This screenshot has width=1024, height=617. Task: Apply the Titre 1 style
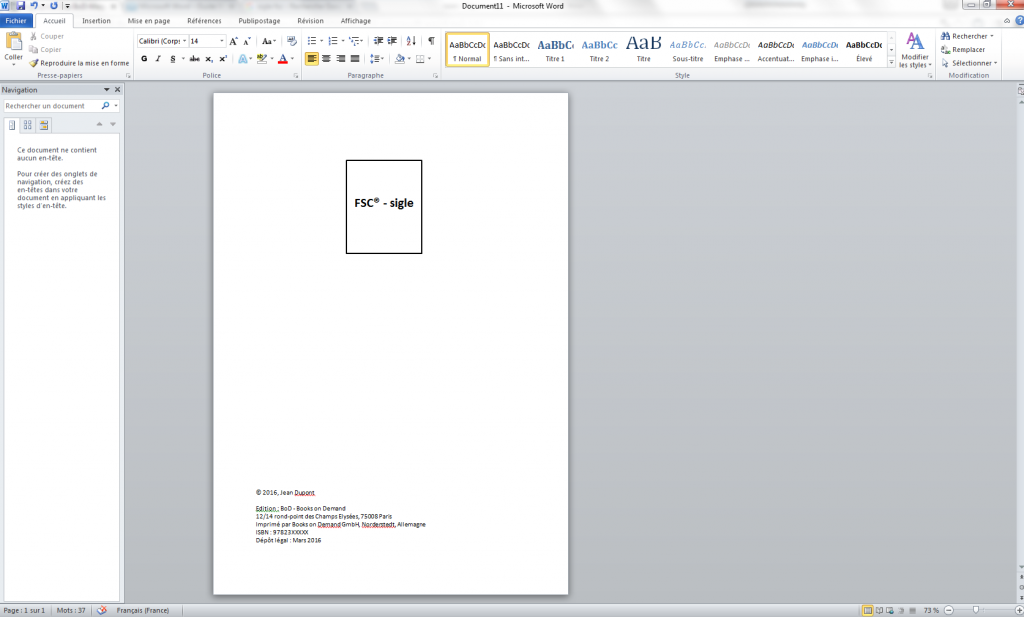tap(555, 50)
